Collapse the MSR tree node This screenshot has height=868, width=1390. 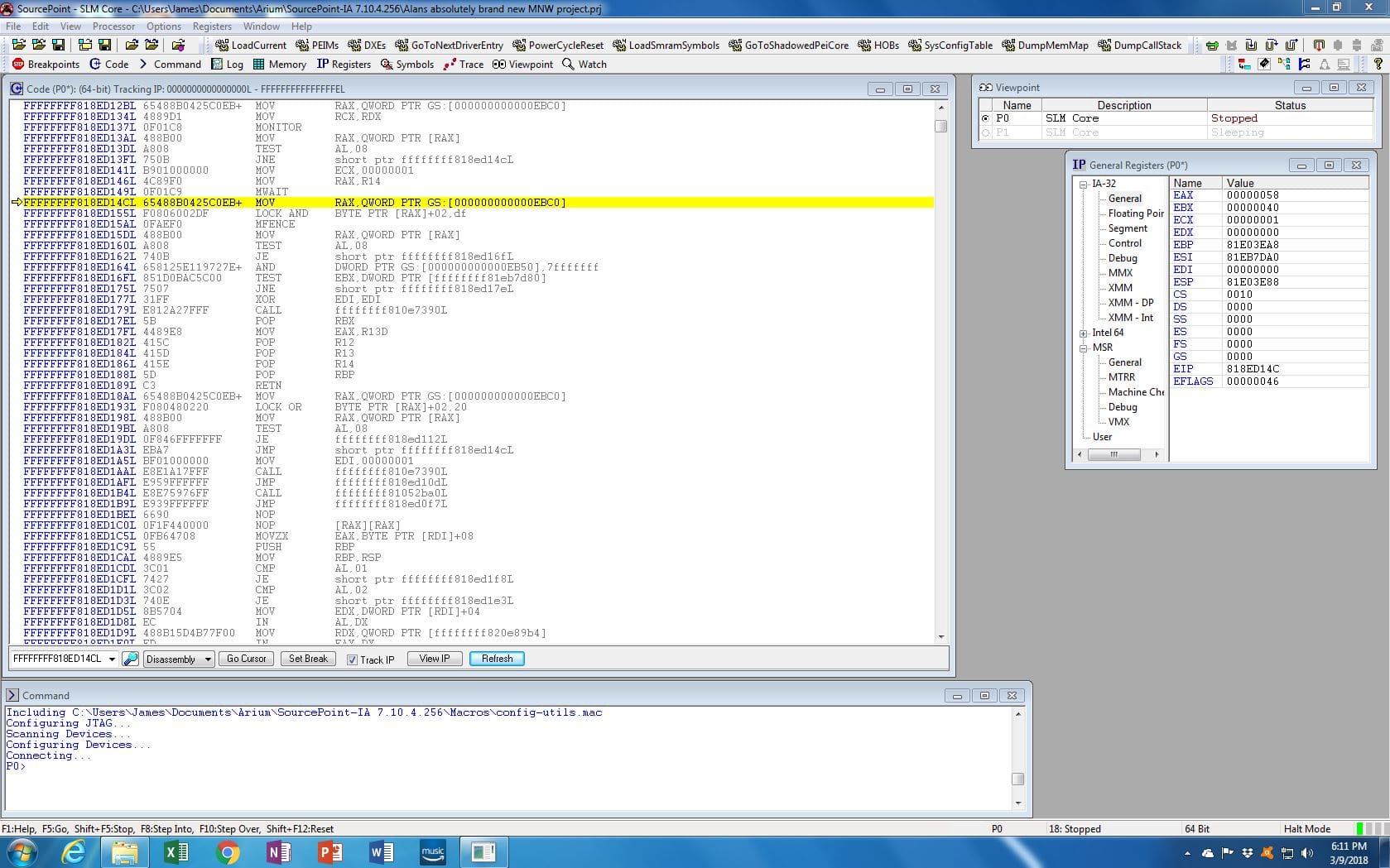(x=1083, y=348)
